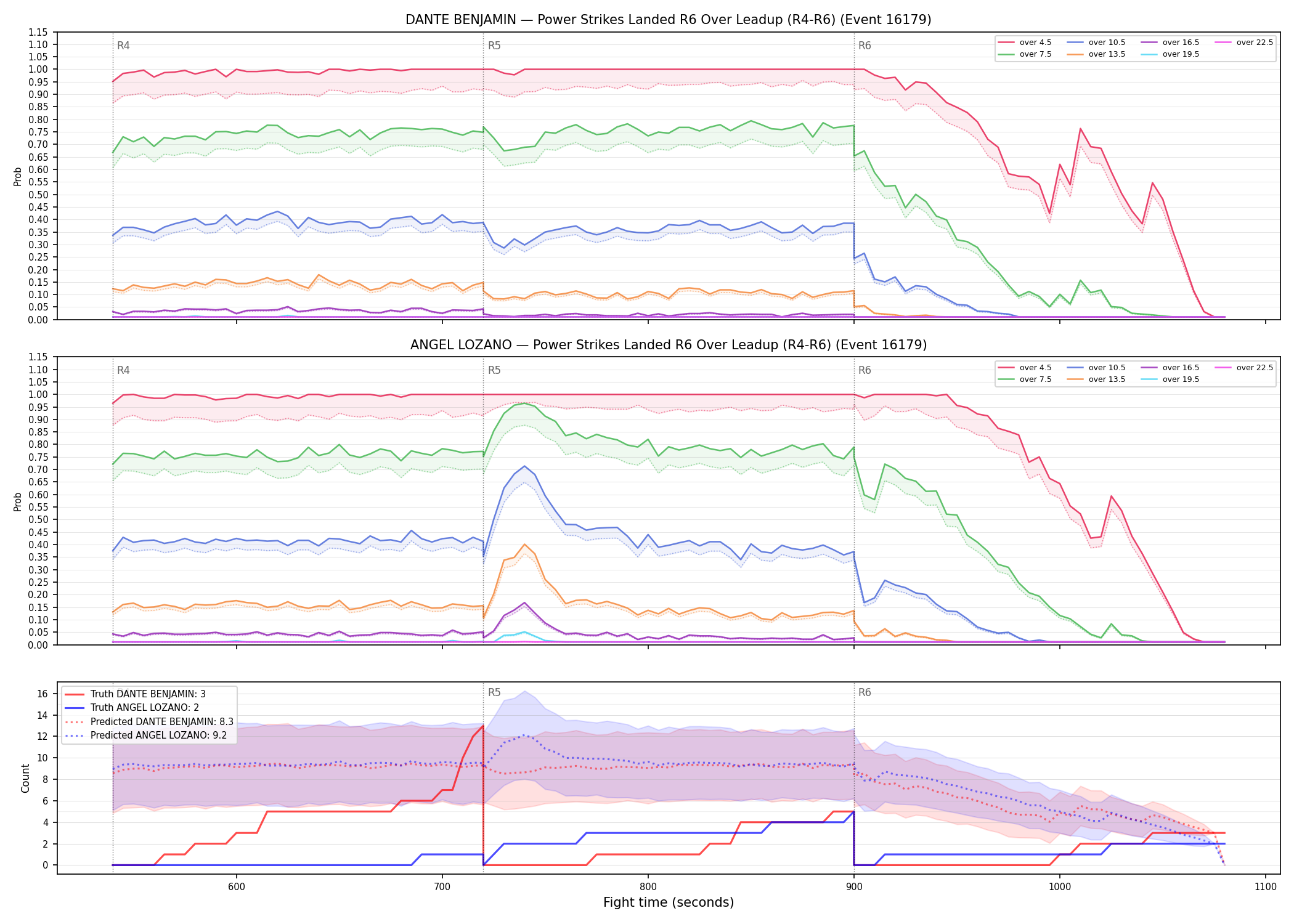Viewport: 1294px width, 924px height.
Task: Click the R6 round marker in Angel Lozano chart
Action: point(865,370)
